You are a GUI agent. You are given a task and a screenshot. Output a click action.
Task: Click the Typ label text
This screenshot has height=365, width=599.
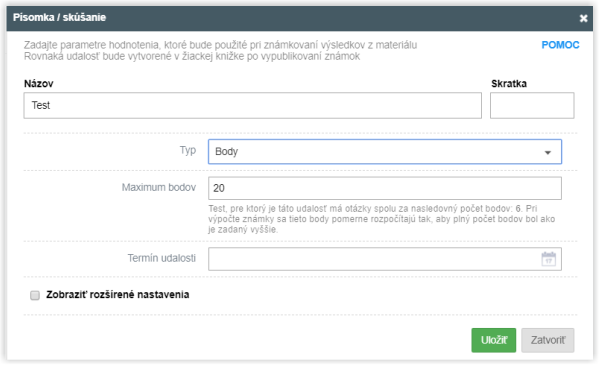(x=188, y=150)
